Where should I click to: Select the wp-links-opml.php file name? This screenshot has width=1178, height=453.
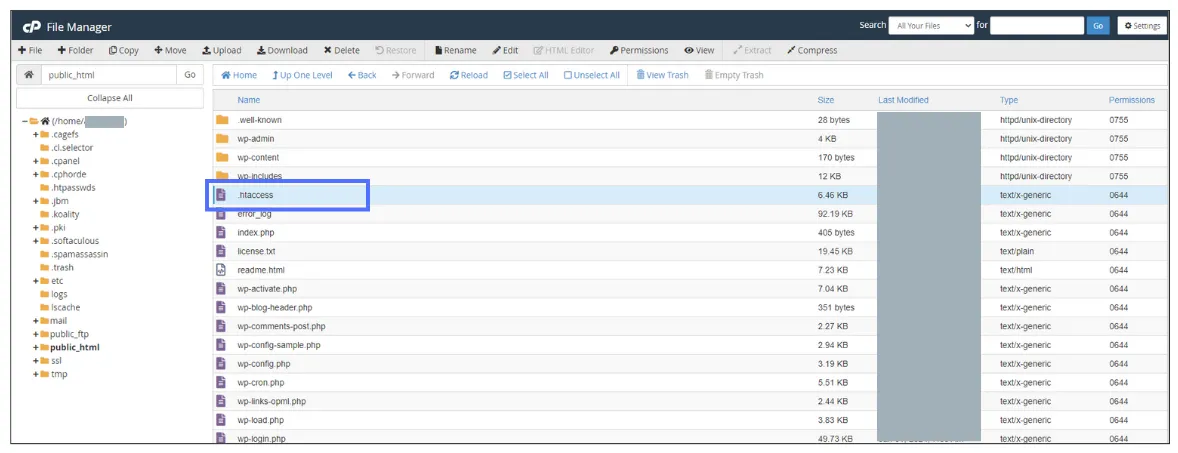pyautogui.click(x=272, y=402)
